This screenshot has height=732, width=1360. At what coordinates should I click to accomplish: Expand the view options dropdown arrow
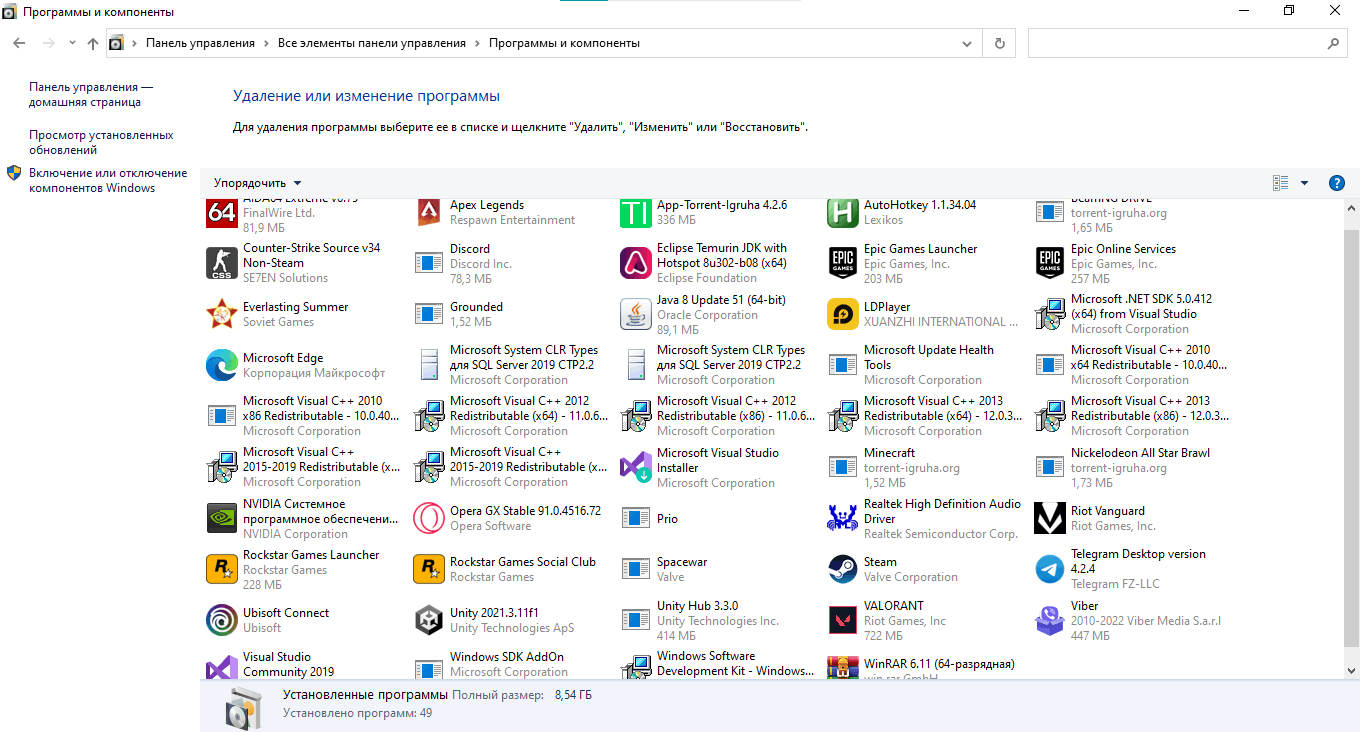pos(1304,183)
